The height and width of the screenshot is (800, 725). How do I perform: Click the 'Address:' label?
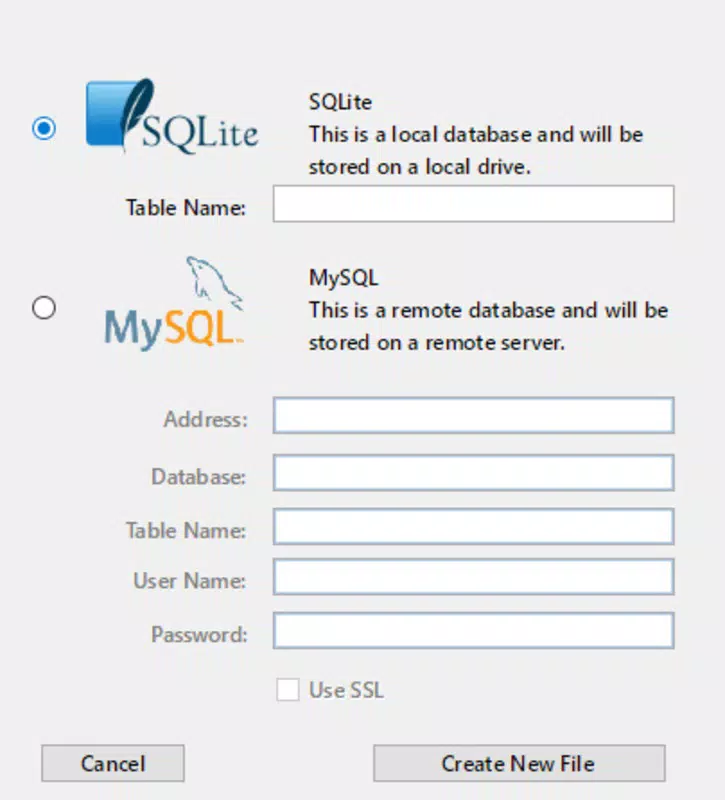click(206, 419)
